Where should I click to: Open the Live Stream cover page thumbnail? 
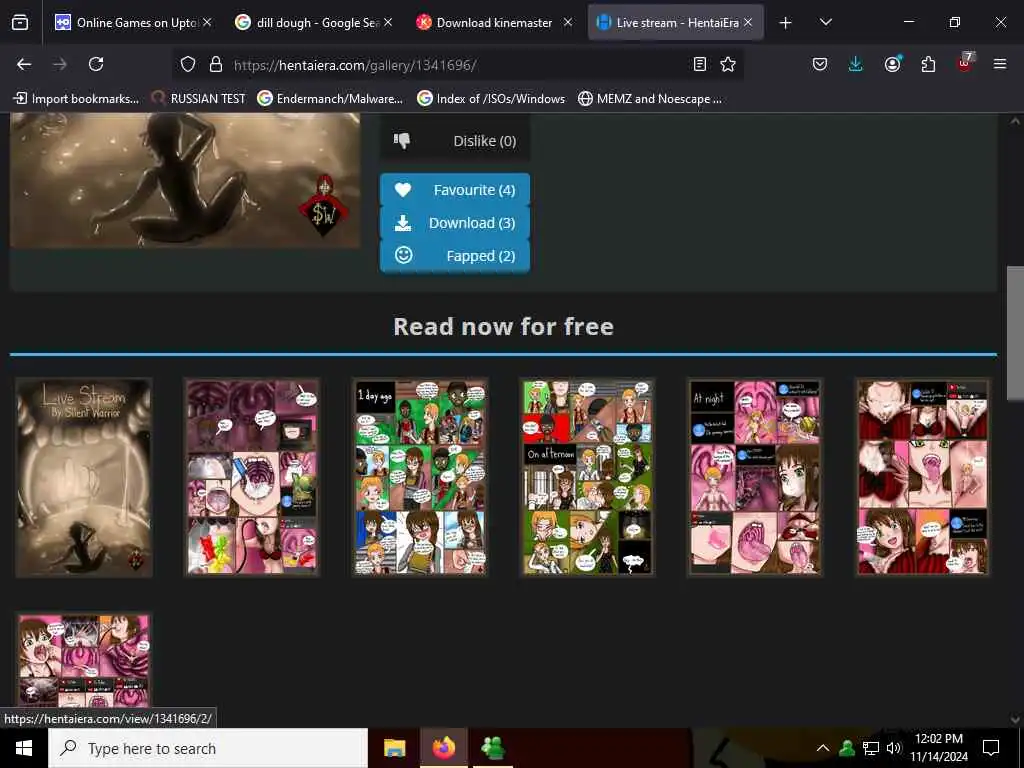[x=84, y=477]
